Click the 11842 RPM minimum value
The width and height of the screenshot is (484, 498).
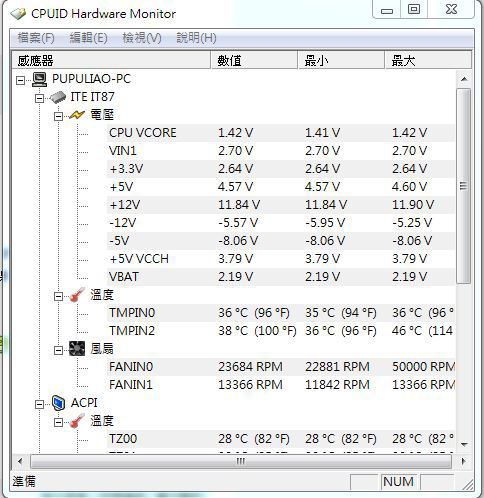tap(337, 385)
